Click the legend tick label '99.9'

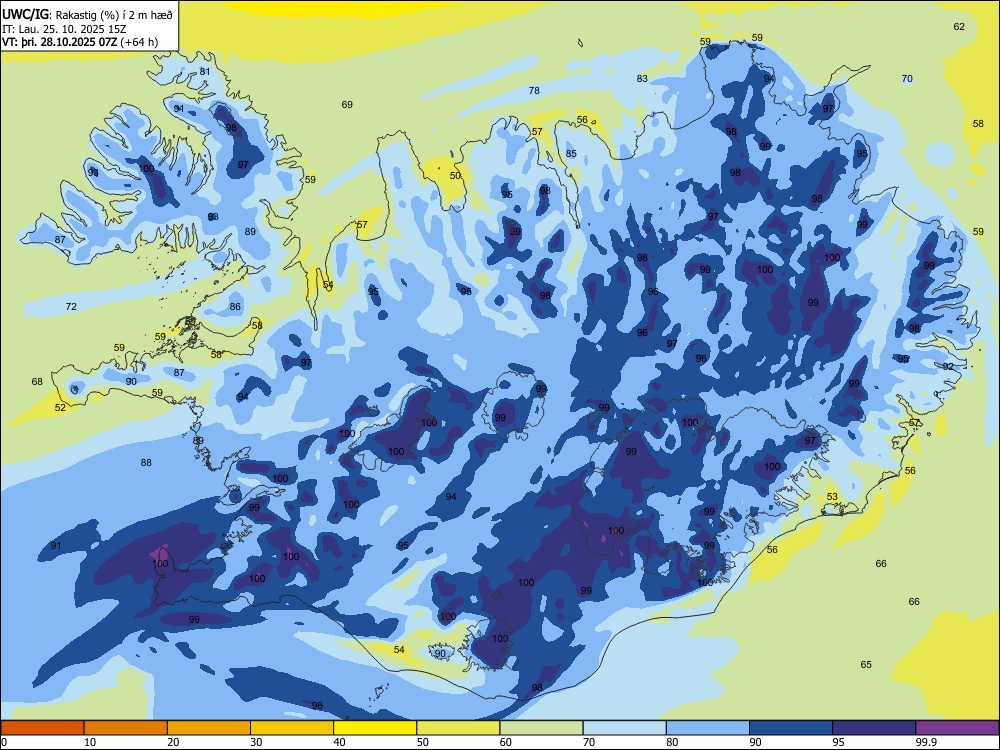pyautogui.click(x=926, y=742)
